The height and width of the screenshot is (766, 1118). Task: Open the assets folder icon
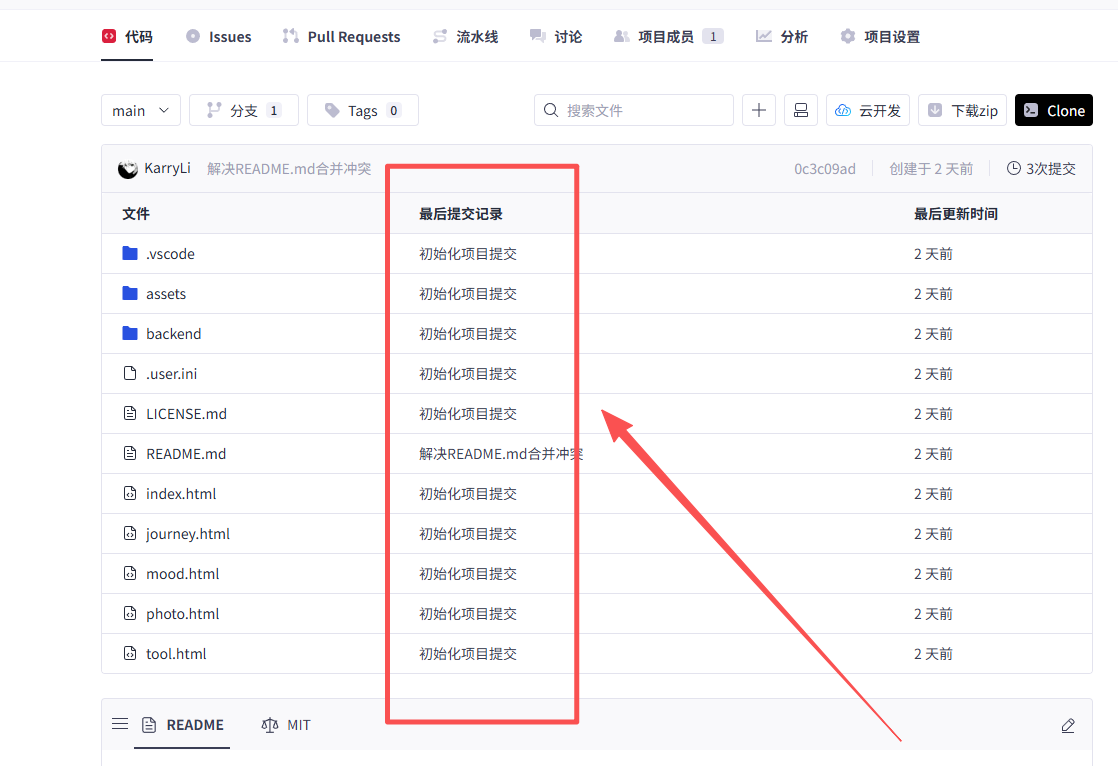(x=130, y=293)
